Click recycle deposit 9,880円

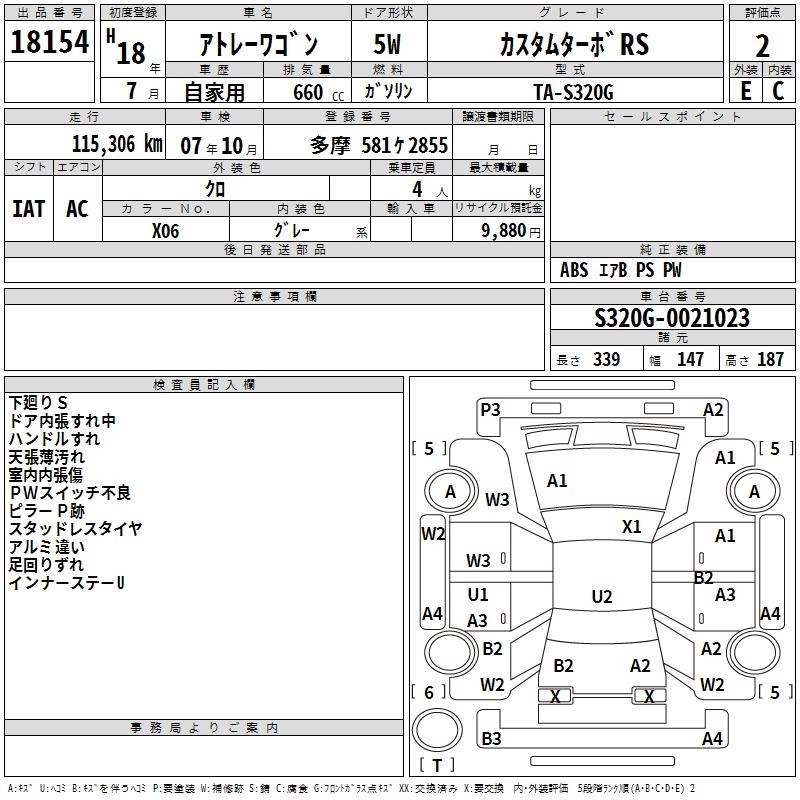coord(511,231)
